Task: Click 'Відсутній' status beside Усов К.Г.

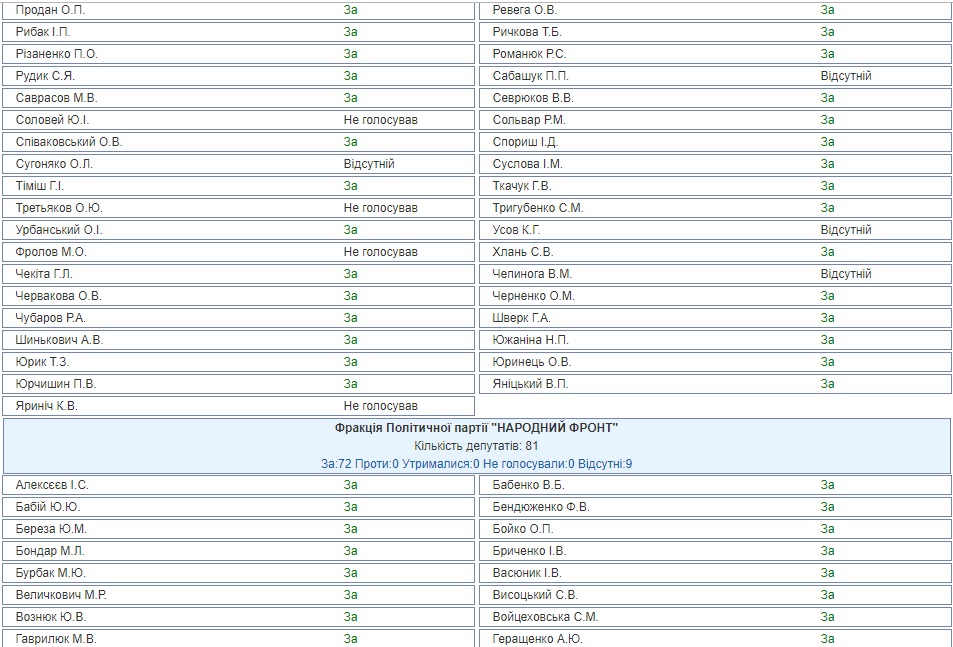Action: point(846,230)
